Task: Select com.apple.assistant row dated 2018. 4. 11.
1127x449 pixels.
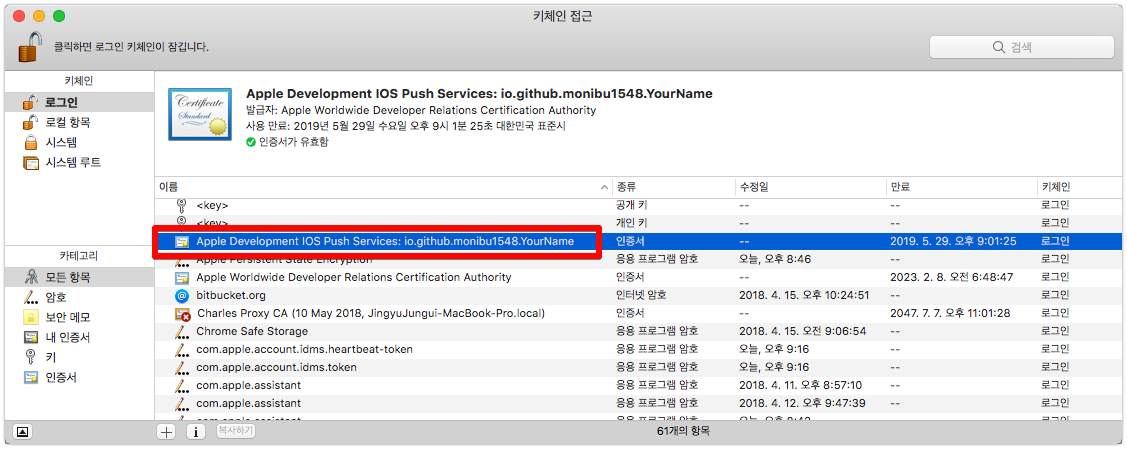Action: tap(640, 385)
